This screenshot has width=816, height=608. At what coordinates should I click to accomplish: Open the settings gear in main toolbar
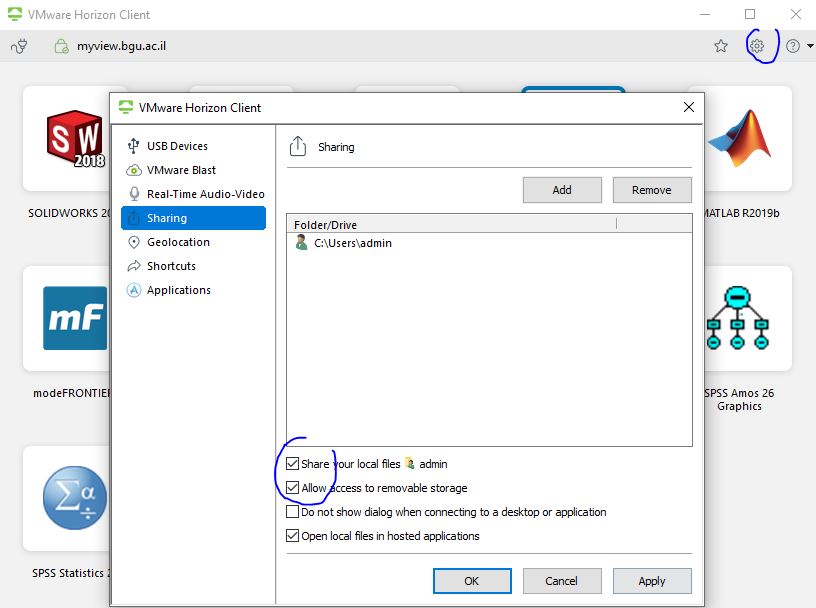point(756,46)
